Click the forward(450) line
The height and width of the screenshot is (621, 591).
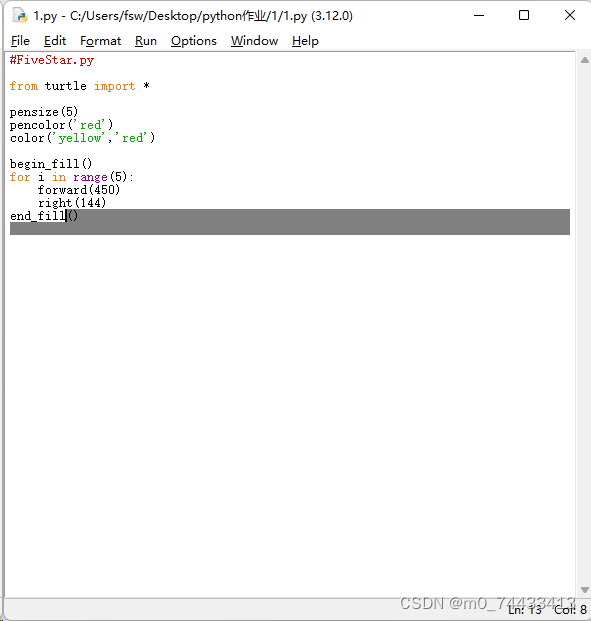point(79,190)
